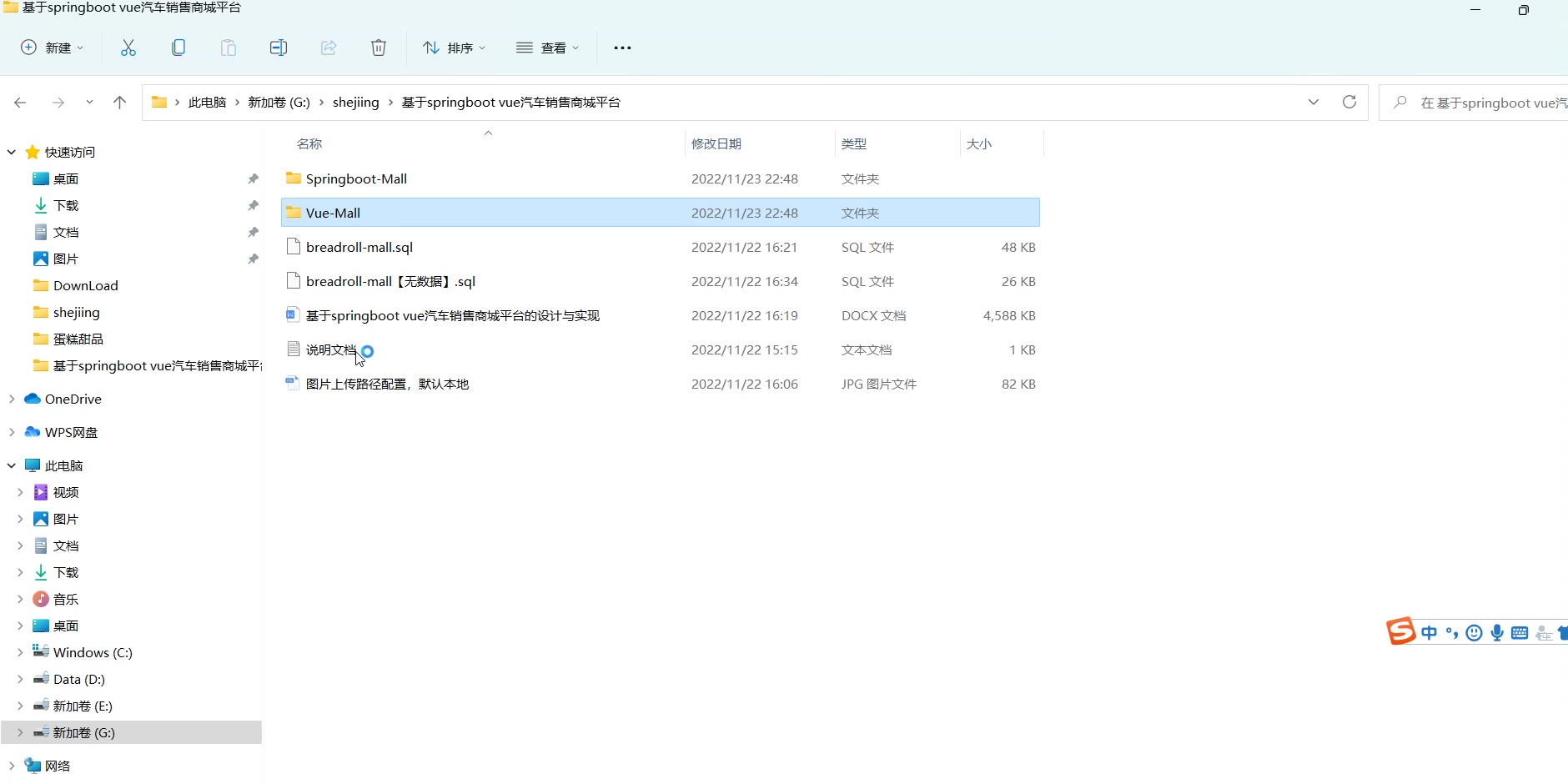
Task: Open the 新建 dropdown menu
Action: click(52, 48)
